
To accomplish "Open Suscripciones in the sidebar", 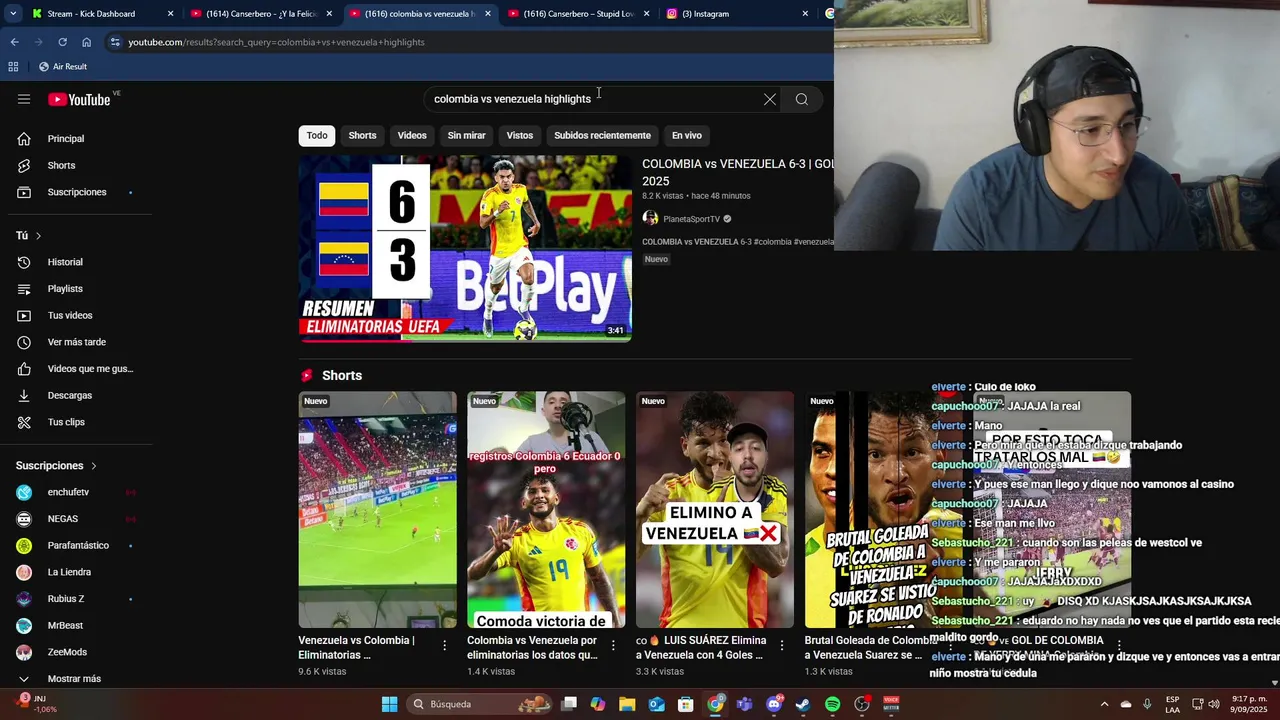I will (x=78, y=192).
